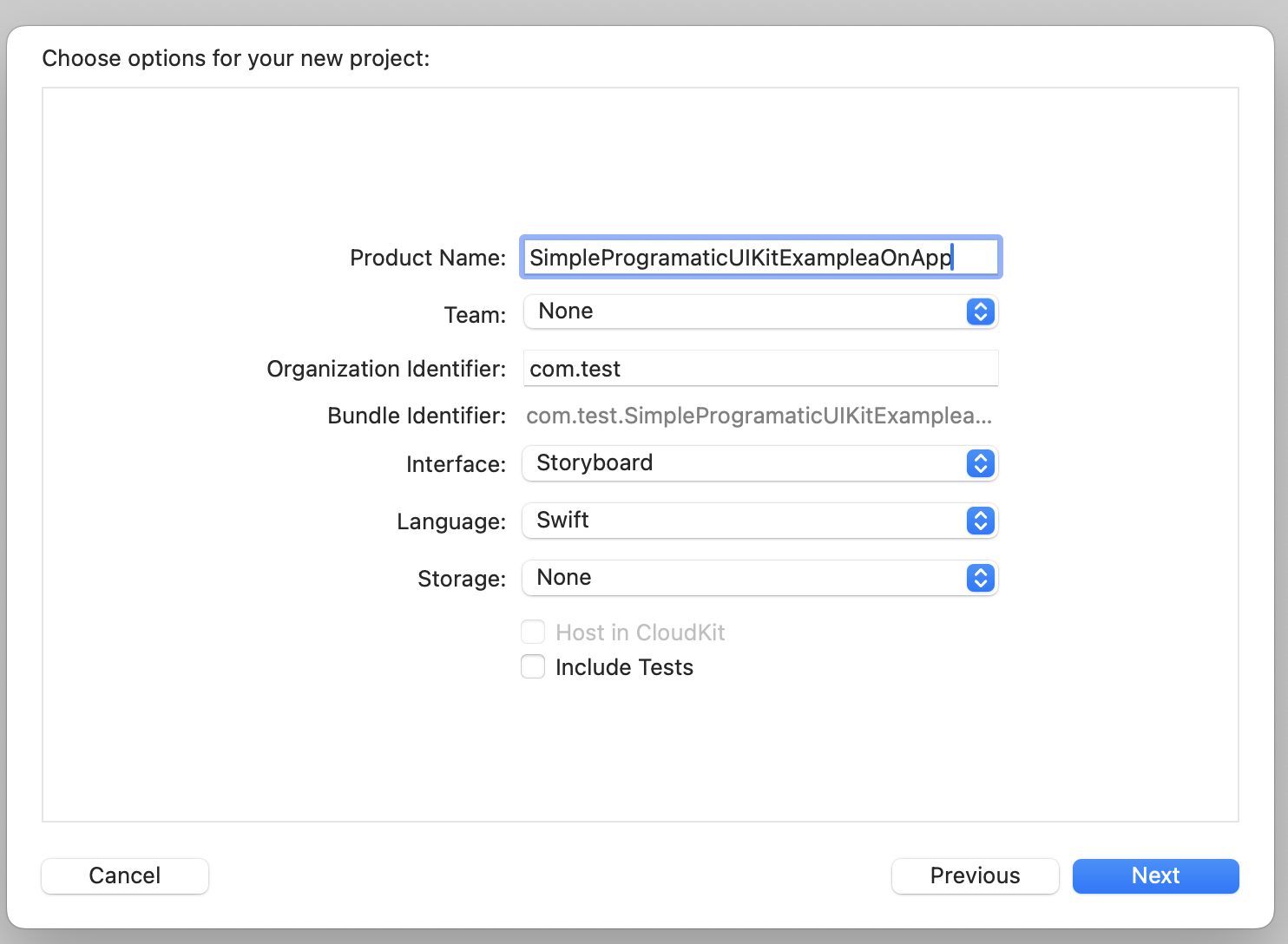Image resolution: width=1288 pixels, height=944 pixels.
Task: Toggle the Host in CloudKit checkbox
Action: coord(533,632)
